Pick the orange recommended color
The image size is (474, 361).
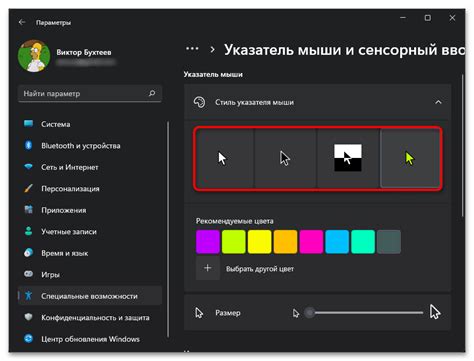(x=285, y=242)
